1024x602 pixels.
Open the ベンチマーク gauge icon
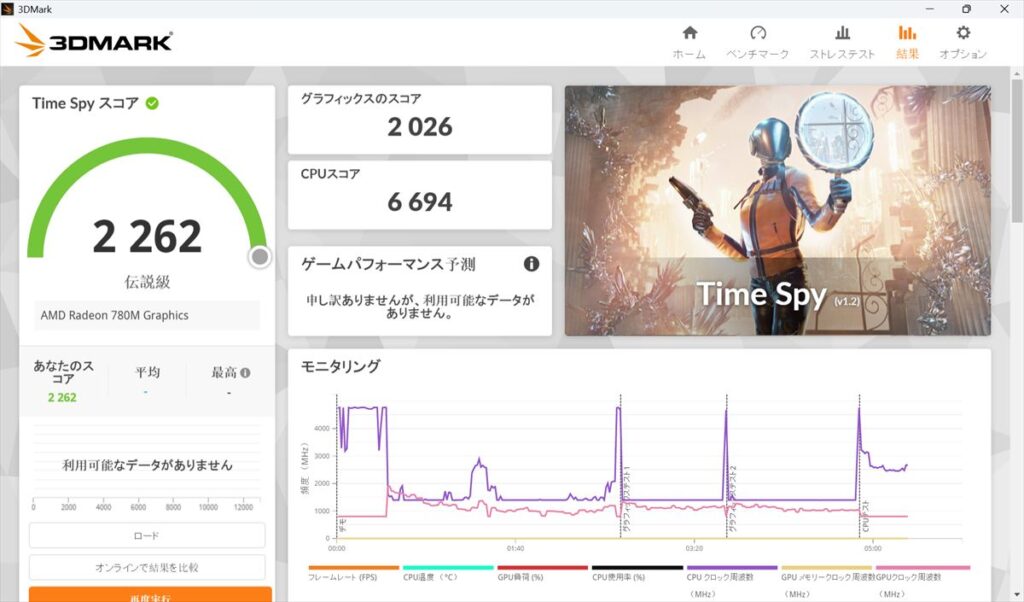757,33
